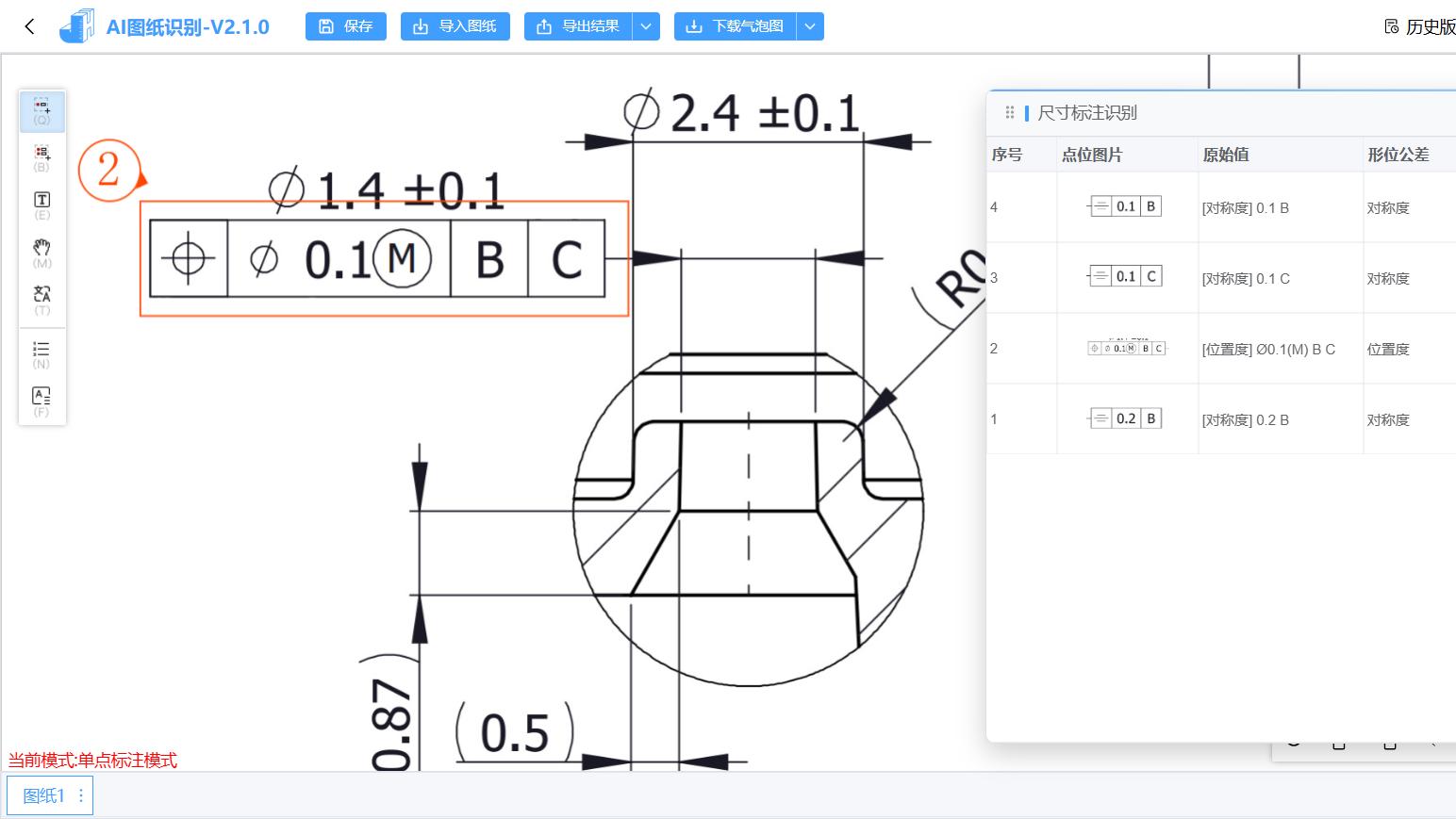
Task: Select the translate tool (T)
Action: pyautogui.click(x=42, y=300)
